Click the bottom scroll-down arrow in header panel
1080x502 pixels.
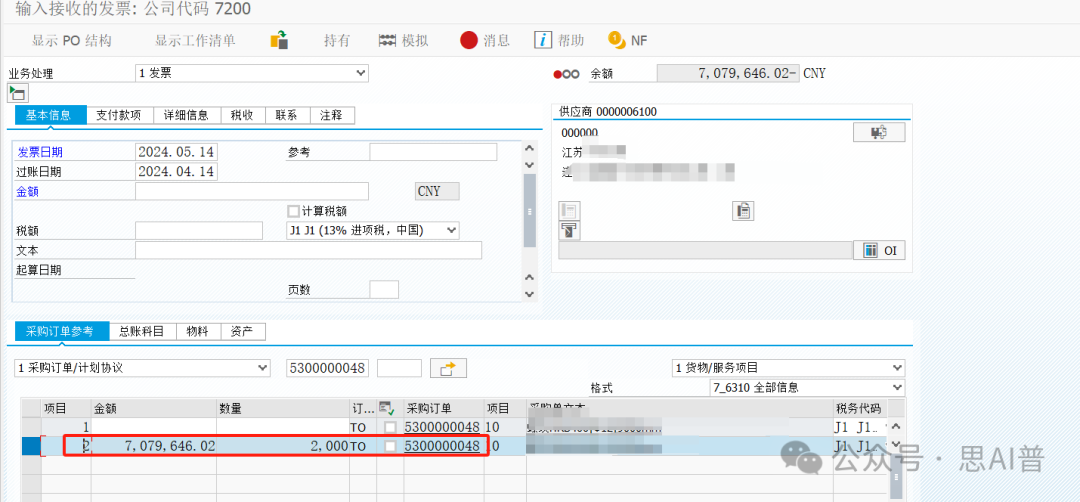coord(530,294)
